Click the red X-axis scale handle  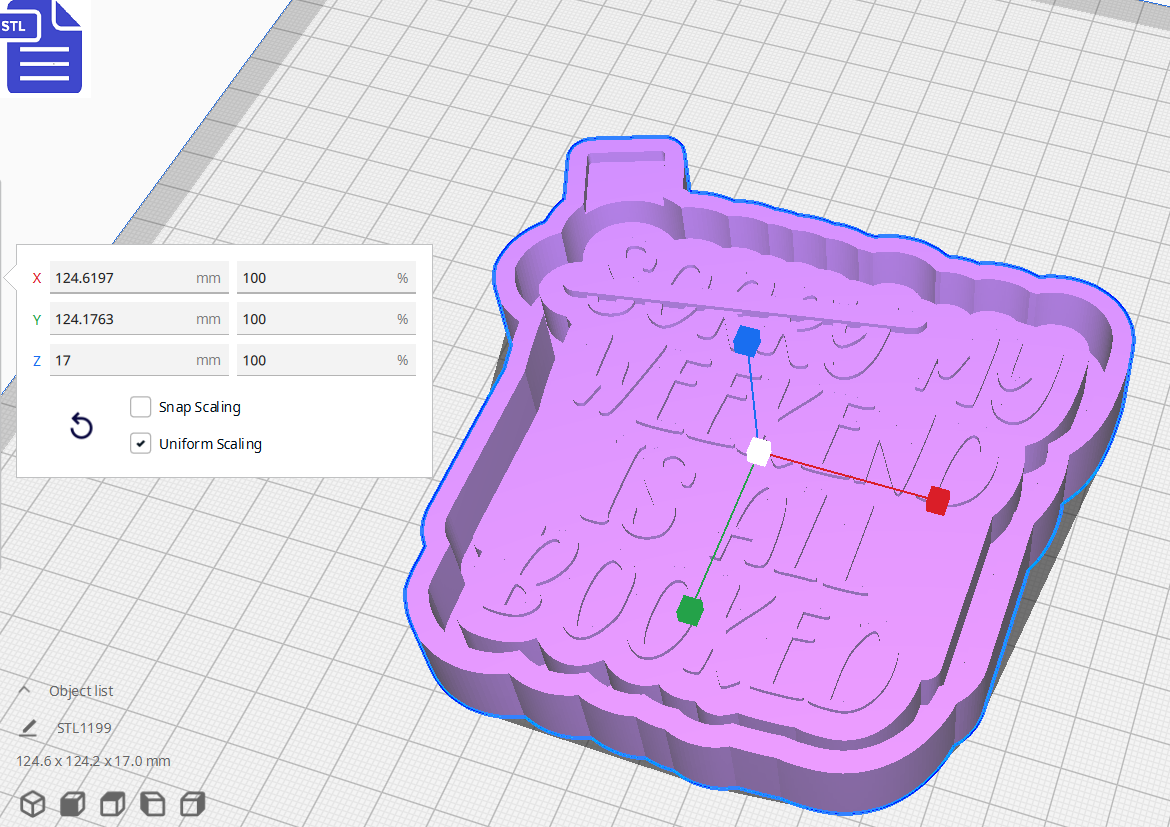coord(936,502)
